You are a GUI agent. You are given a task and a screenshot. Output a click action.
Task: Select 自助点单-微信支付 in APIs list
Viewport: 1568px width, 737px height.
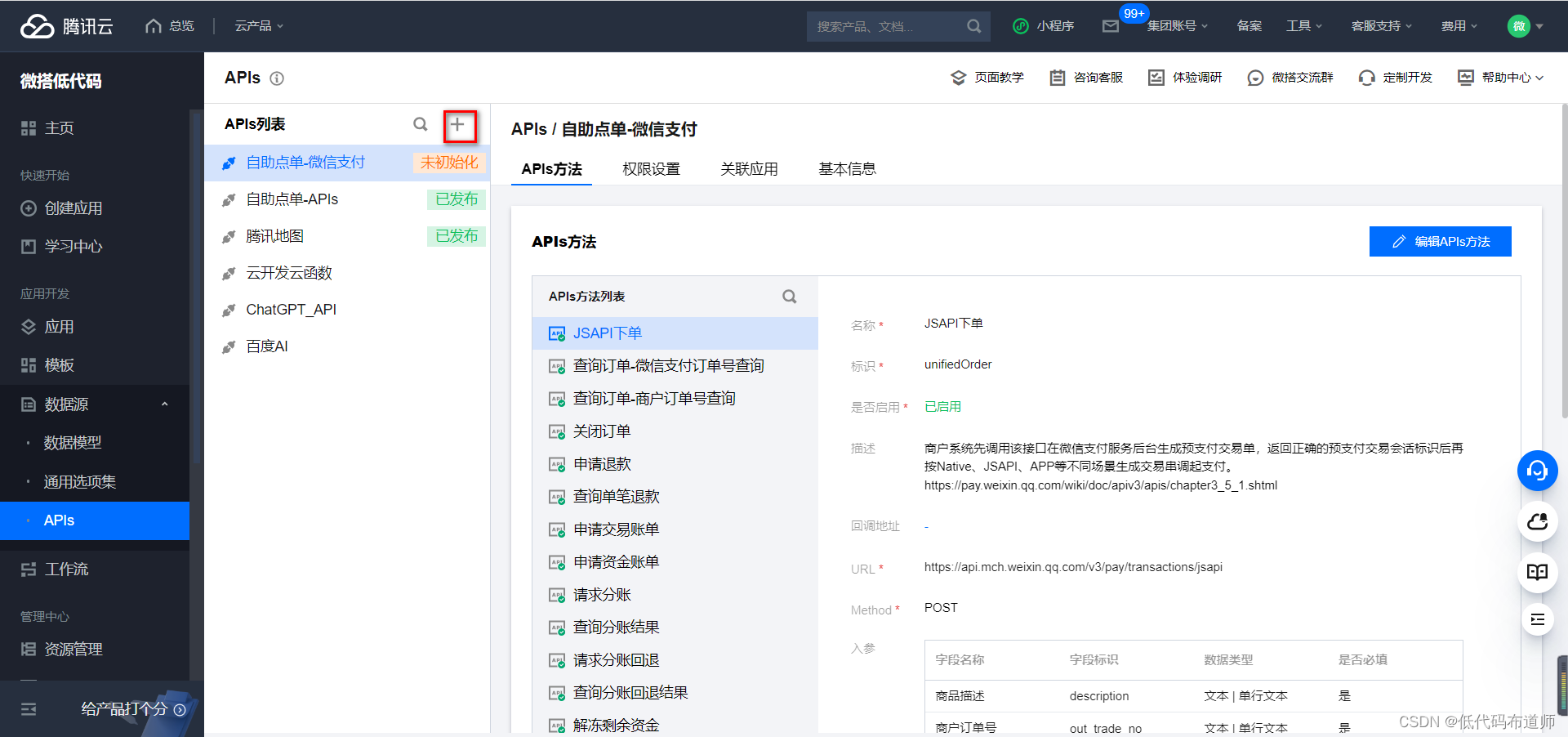pos(347,163)
